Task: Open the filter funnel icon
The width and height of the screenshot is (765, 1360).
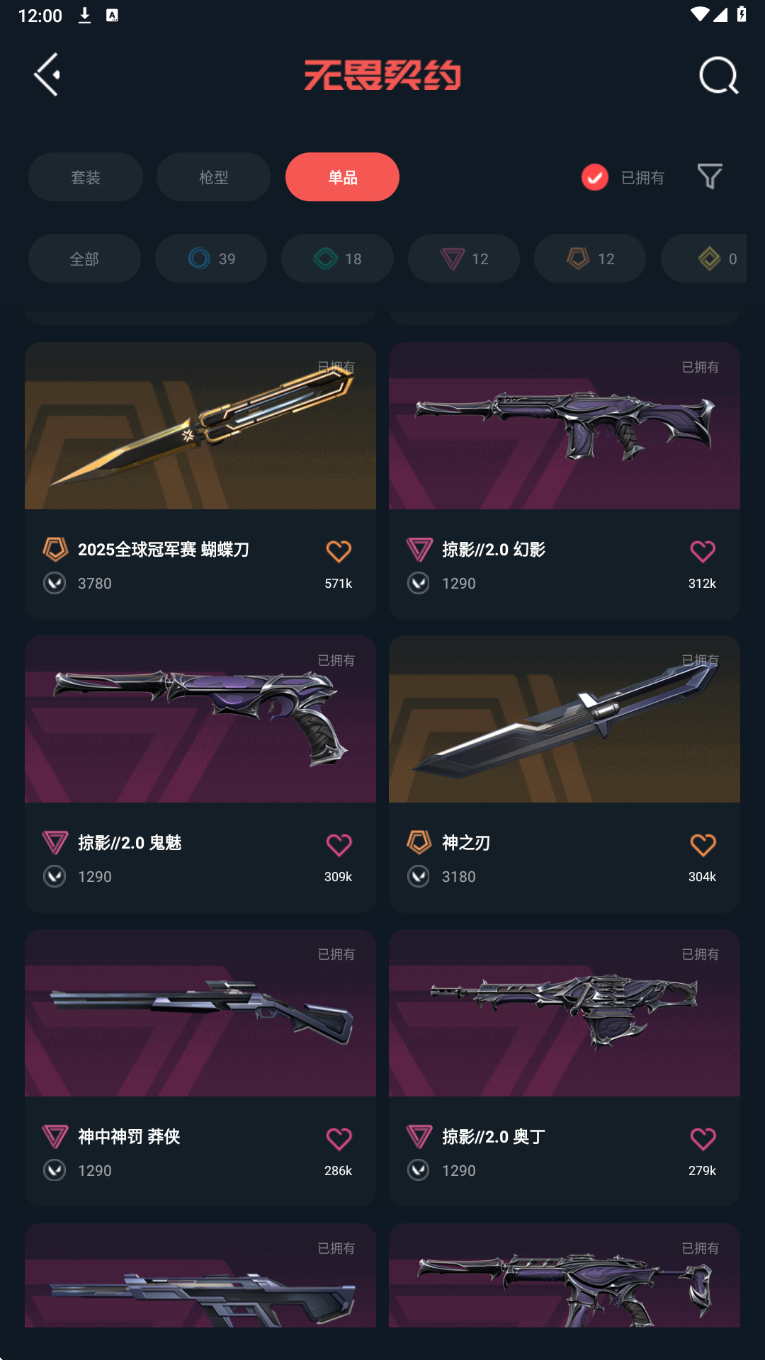Action: point(709,177)
